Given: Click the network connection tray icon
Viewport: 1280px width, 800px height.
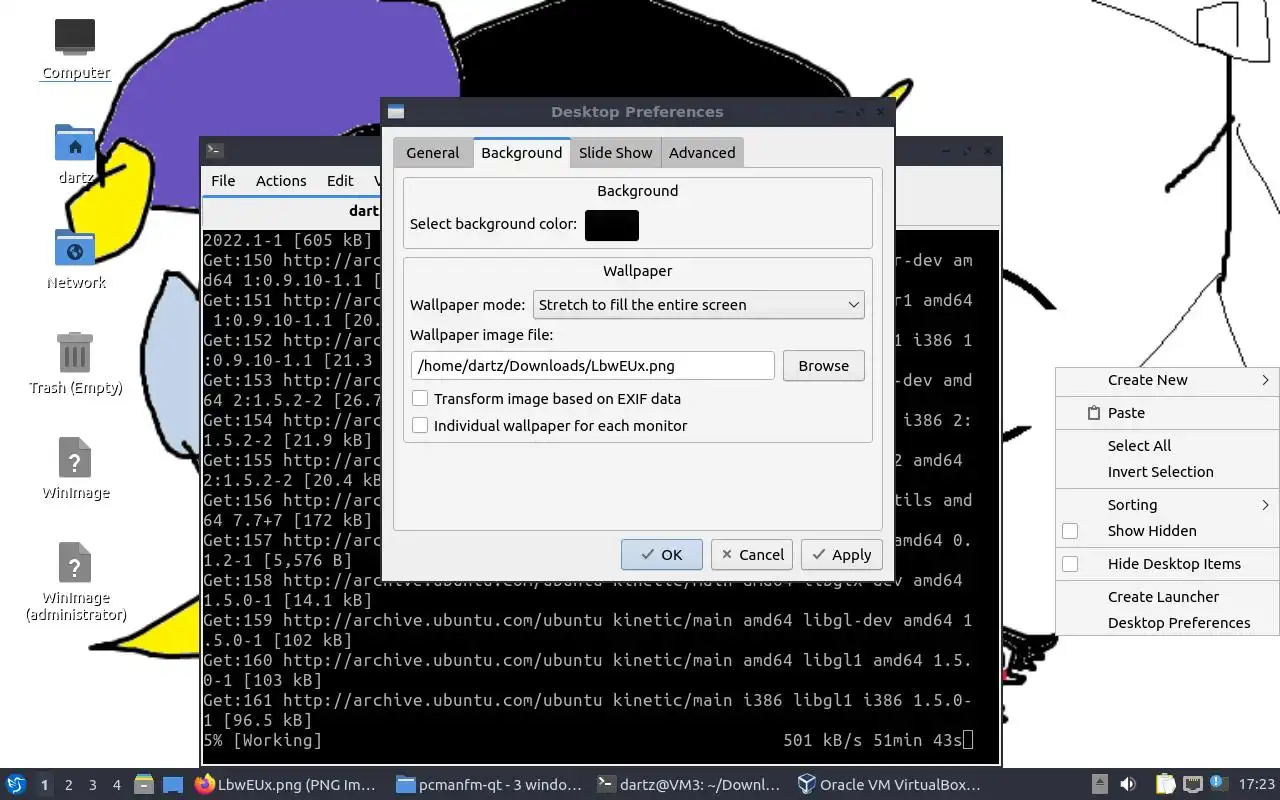Looking at the screenshot, I should point(1192,785).
